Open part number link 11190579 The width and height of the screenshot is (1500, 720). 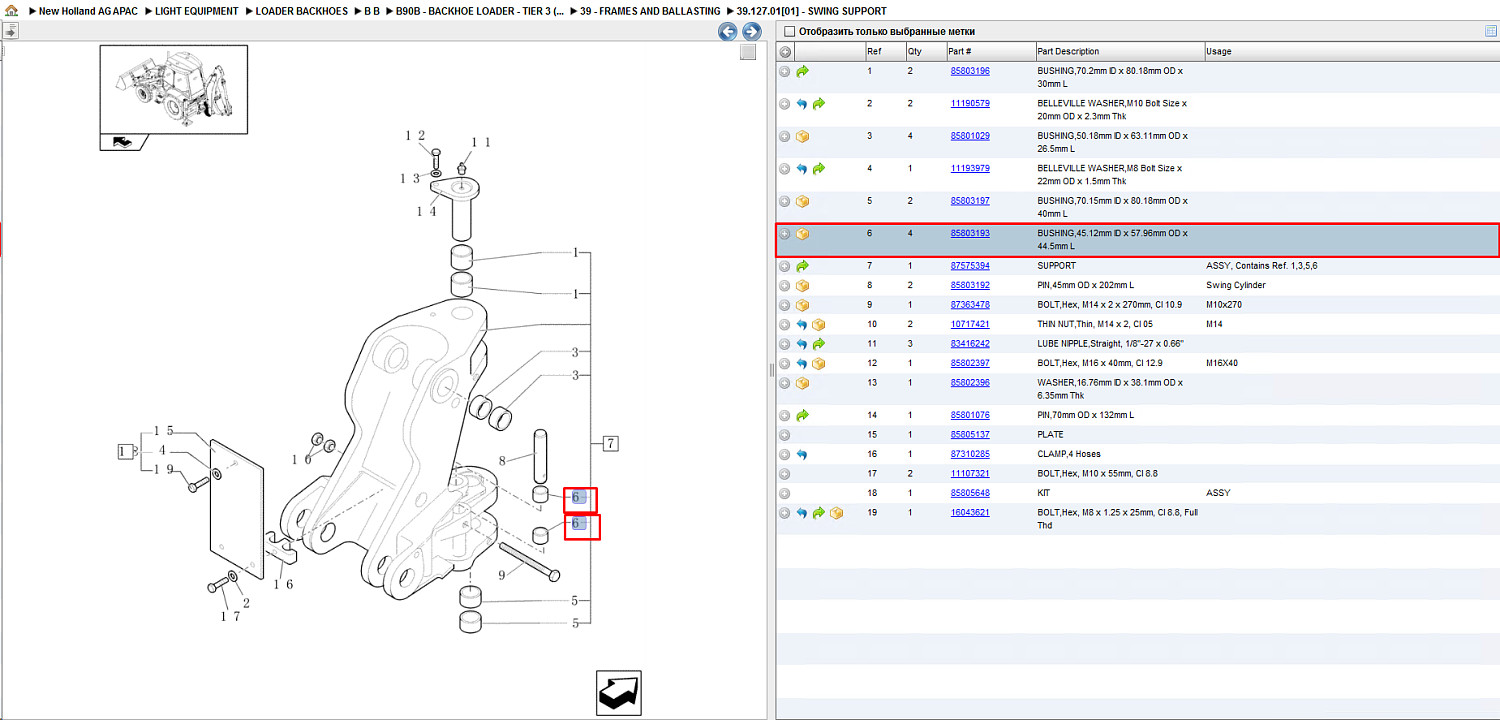click(970, 104)
